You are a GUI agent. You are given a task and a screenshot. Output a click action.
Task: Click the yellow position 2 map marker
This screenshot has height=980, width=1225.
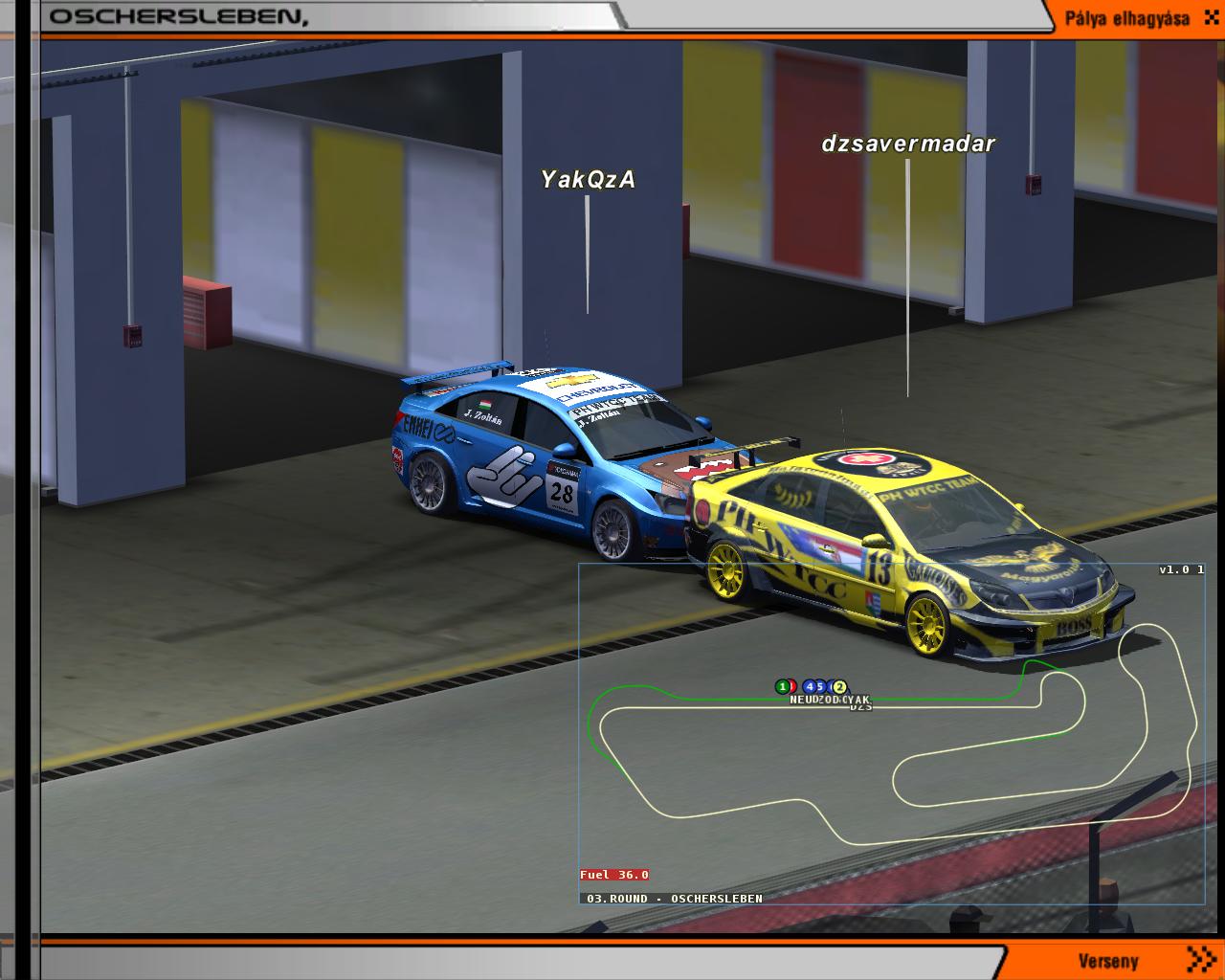[x=840, y=686]
